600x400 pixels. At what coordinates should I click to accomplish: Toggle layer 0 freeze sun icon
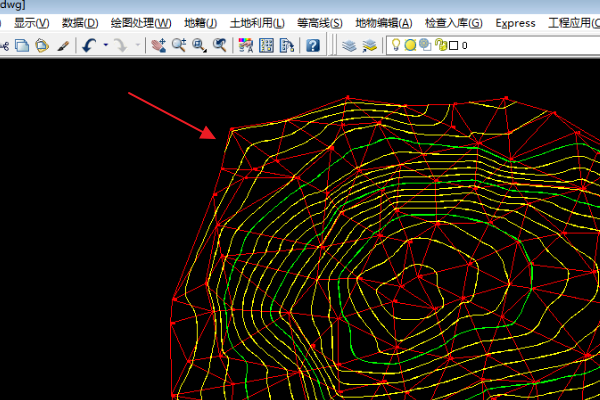point(410,45)
